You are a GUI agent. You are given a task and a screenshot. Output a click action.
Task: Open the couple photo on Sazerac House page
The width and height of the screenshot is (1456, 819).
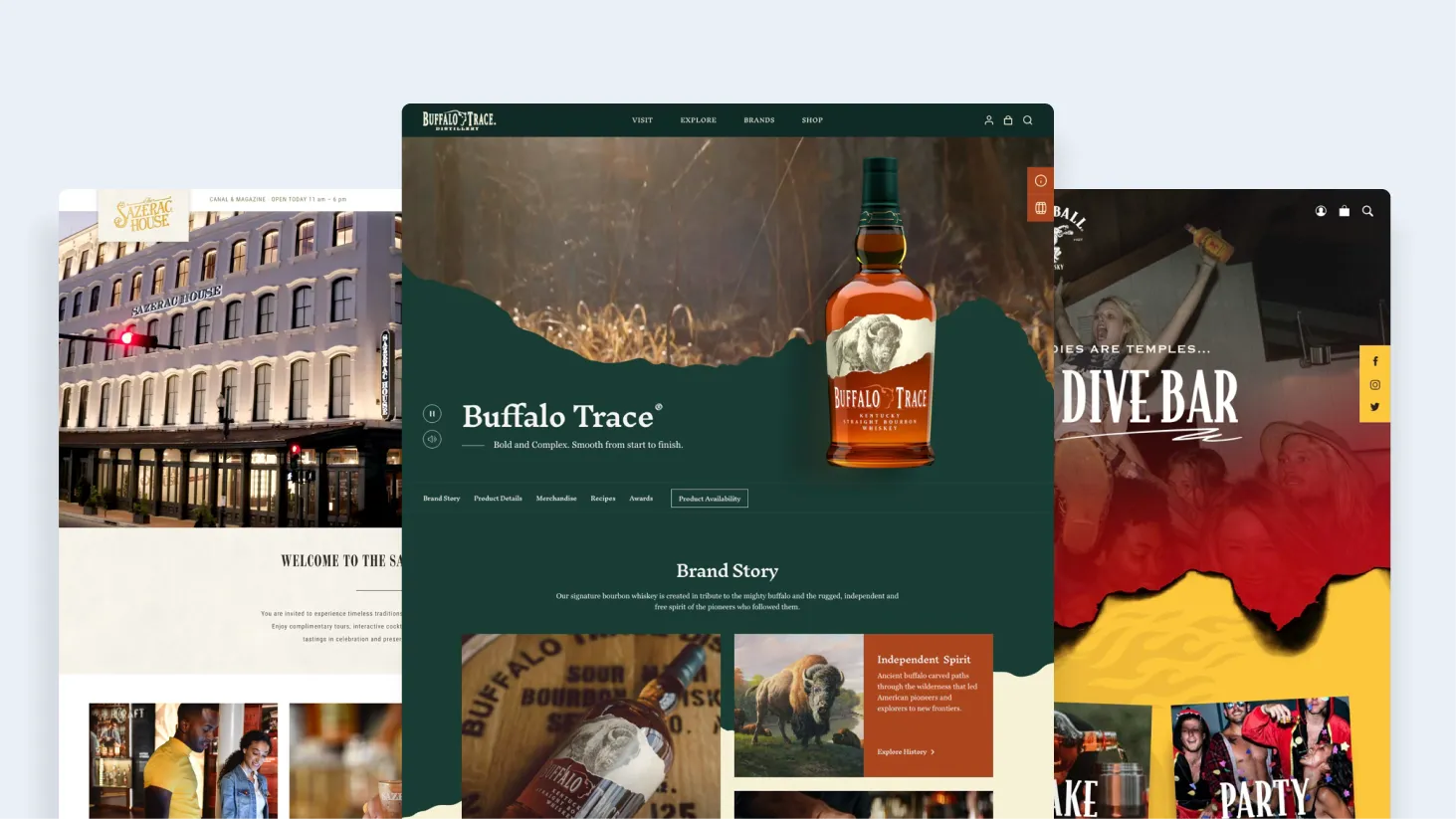tap(183, 761)
